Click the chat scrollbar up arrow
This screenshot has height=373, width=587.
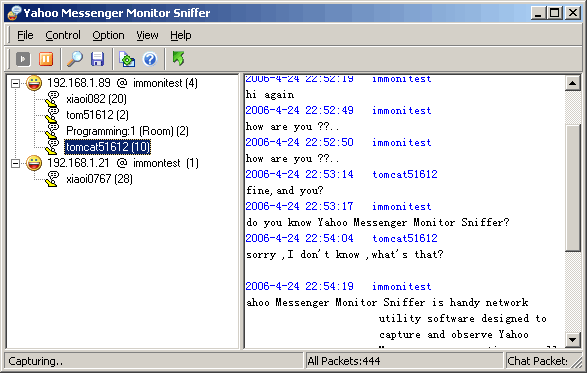pos(573,83)
